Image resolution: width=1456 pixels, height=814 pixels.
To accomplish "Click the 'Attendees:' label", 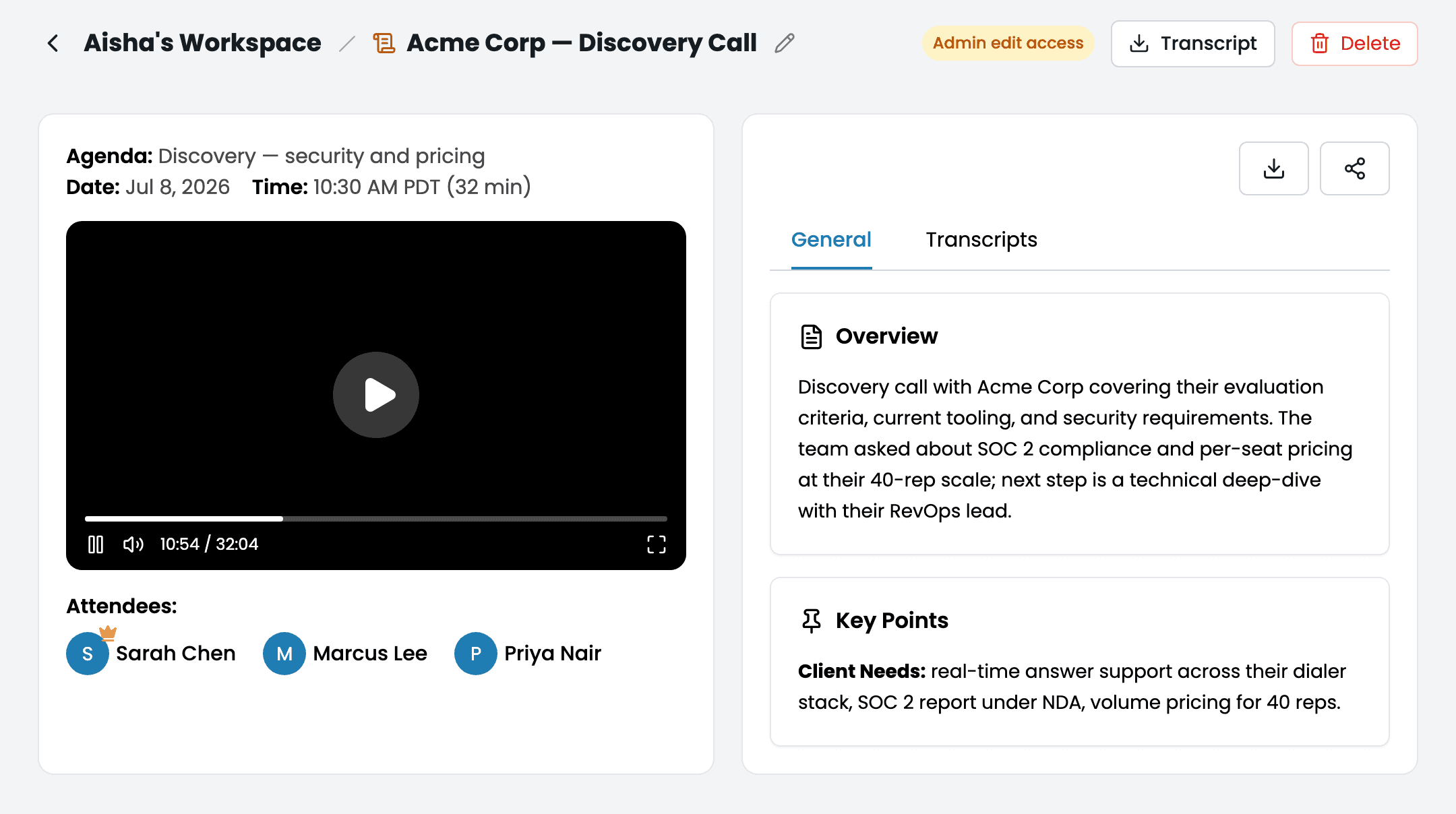I will (x=121, y=606).
